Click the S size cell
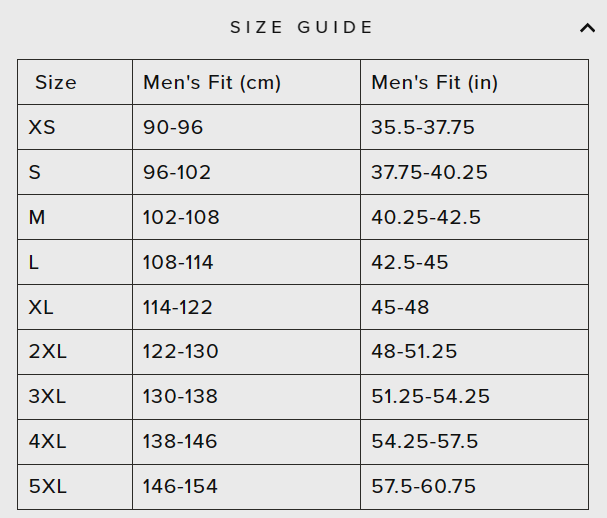Screen dimensions: 607x518 point(35,172)
